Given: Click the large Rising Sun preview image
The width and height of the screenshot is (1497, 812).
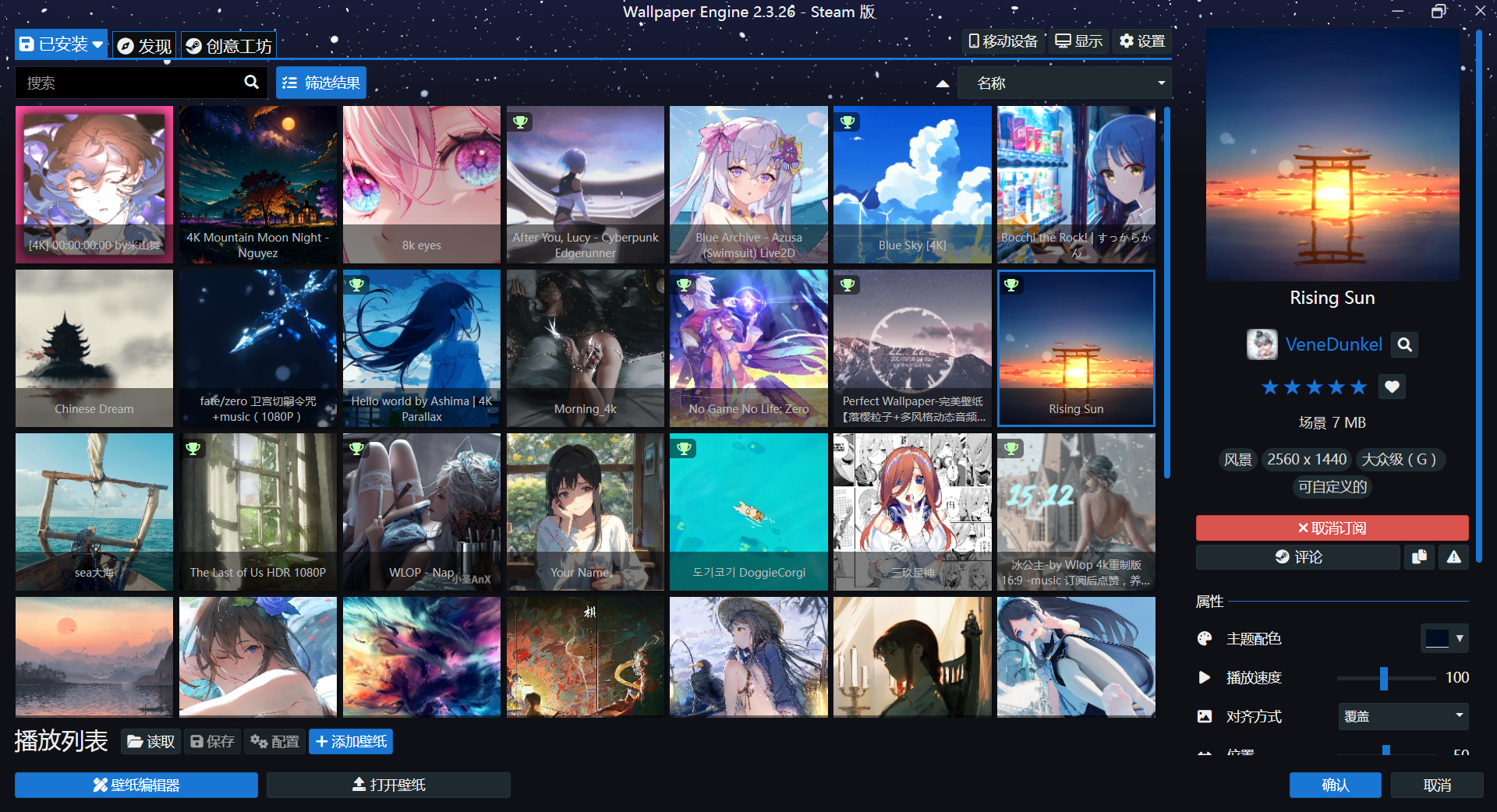Looking at the screenshot, I should tap(1332, 155).
